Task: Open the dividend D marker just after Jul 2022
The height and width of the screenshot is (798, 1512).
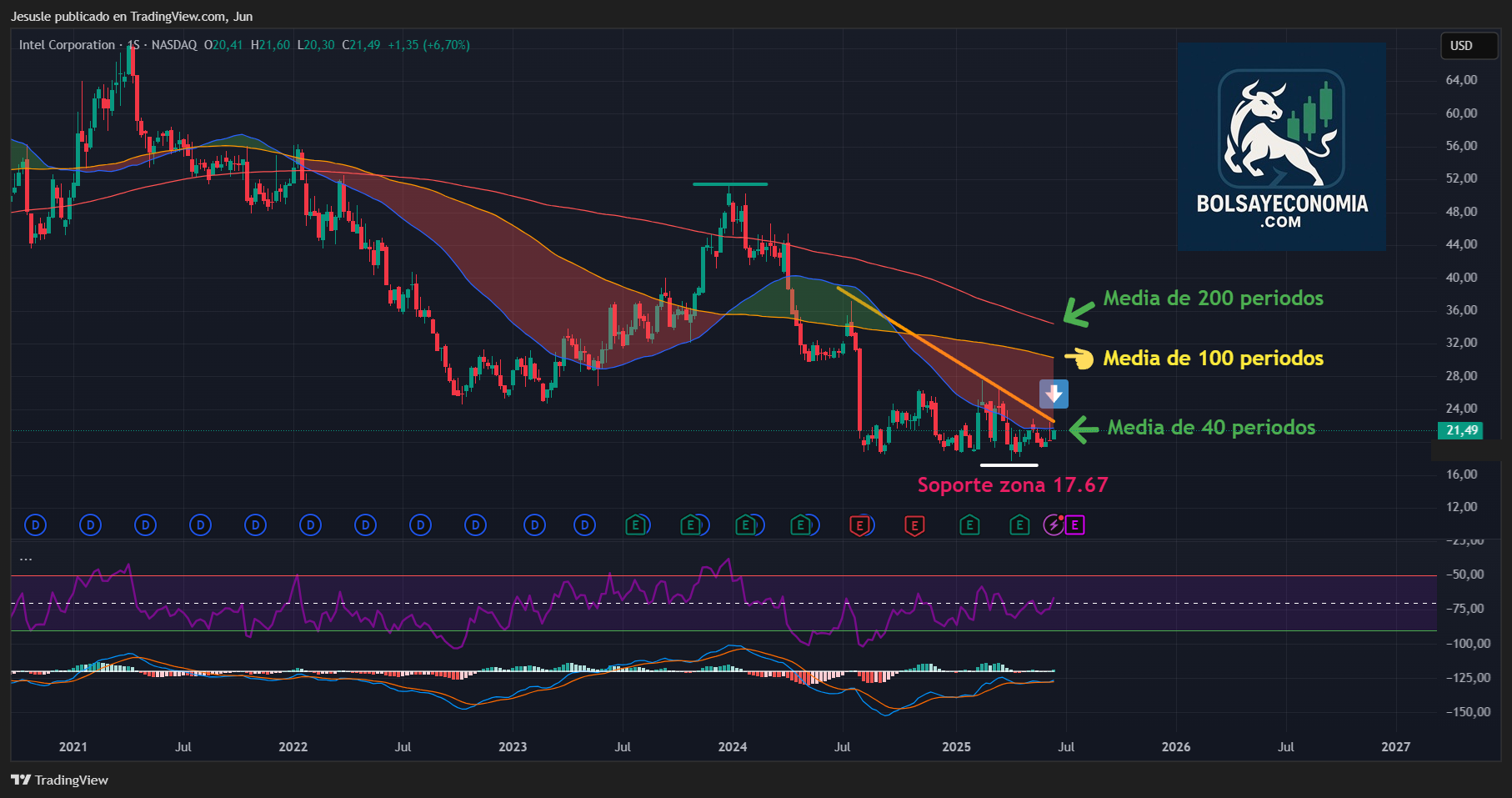Action: pyautogui.click(x=421, y=525)
